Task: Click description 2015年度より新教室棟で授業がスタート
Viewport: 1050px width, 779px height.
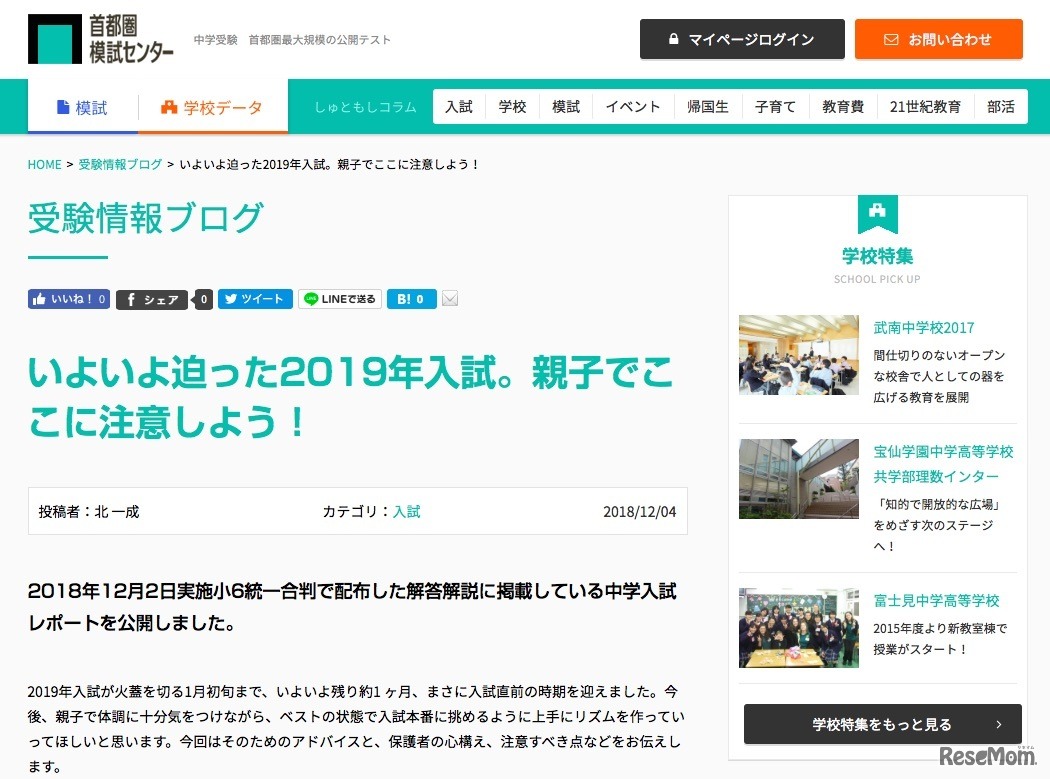Action: [x=940, y=638]
